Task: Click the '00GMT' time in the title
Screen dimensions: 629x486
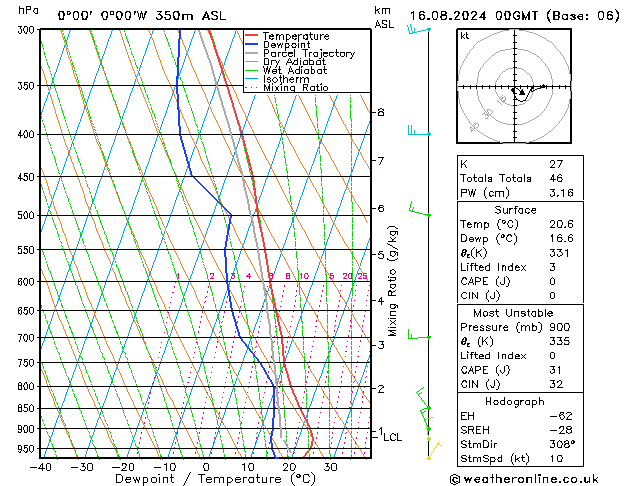Action: [x=517, y=16]
